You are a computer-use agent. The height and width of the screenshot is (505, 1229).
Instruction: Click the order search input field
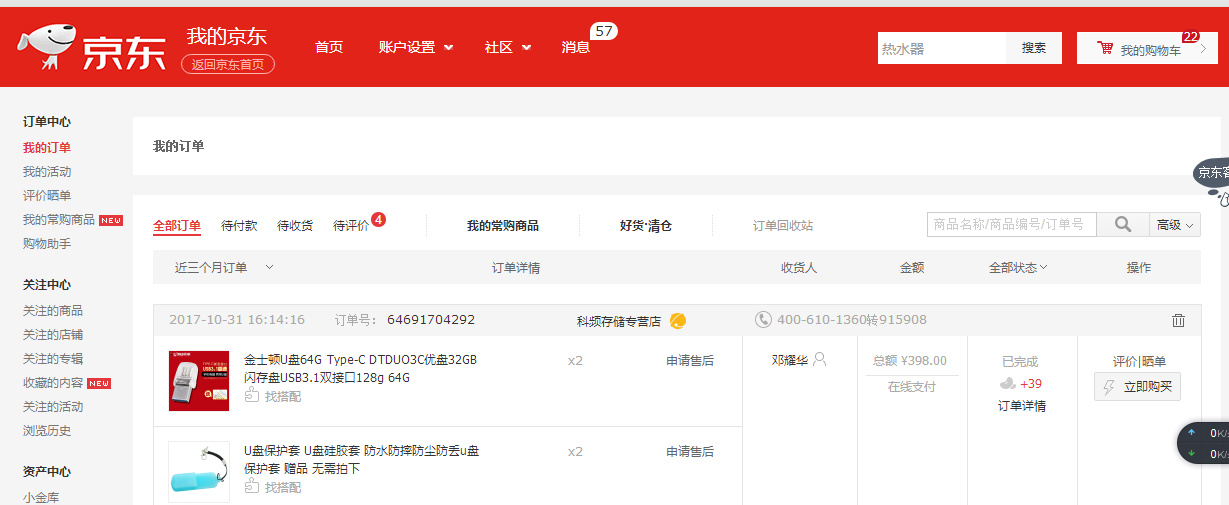pyautogui.click(x=1011, y=225)
